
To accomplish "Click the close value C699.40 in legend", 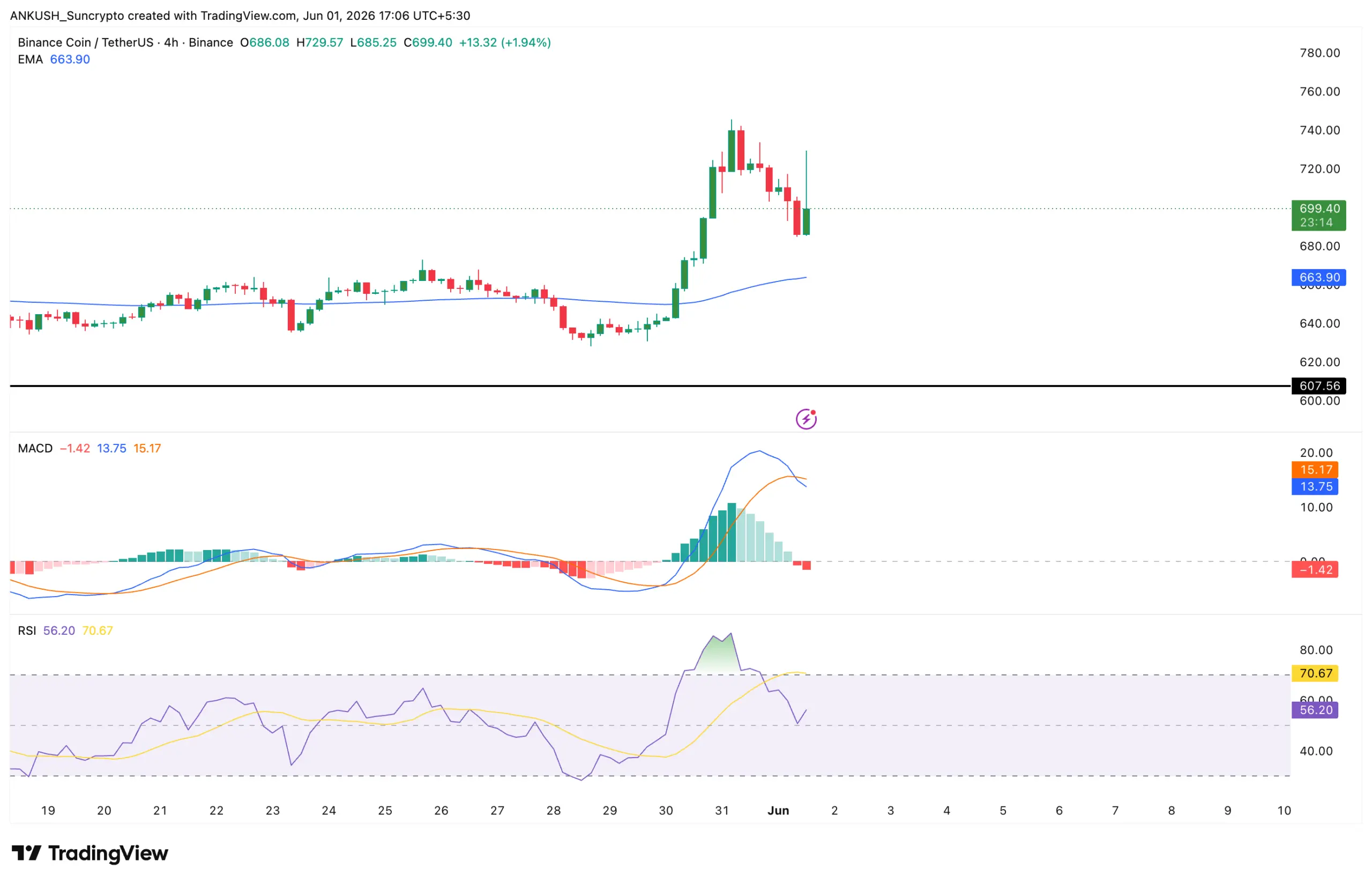I will click(x=428, y=42).
